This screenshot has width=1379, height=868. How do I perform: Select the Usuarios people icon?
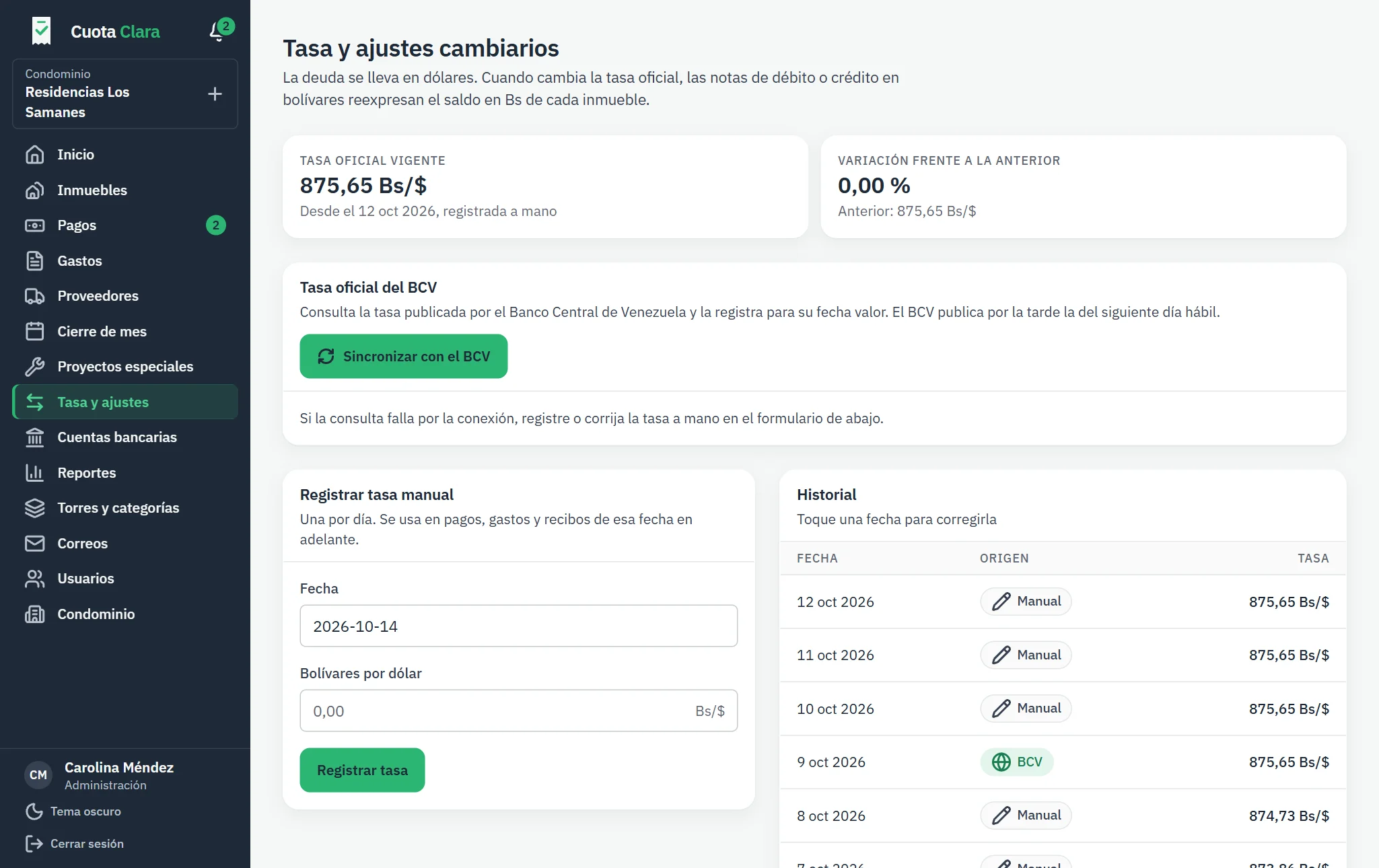click(x=35, y=579)
